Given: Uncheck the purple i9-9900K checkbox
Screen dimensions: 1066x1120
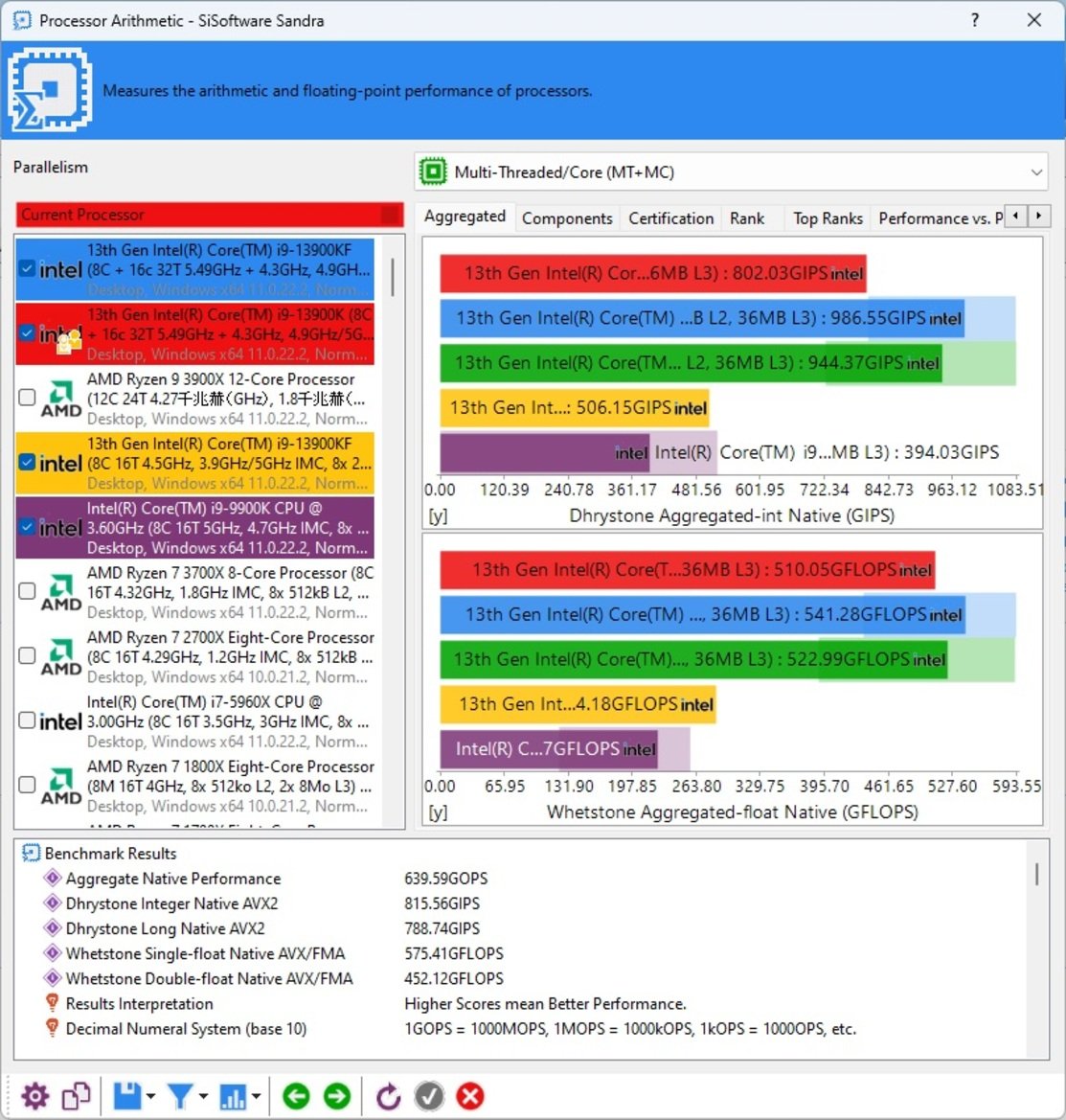Looking at the screenshot, I should [x=27, y=526].
